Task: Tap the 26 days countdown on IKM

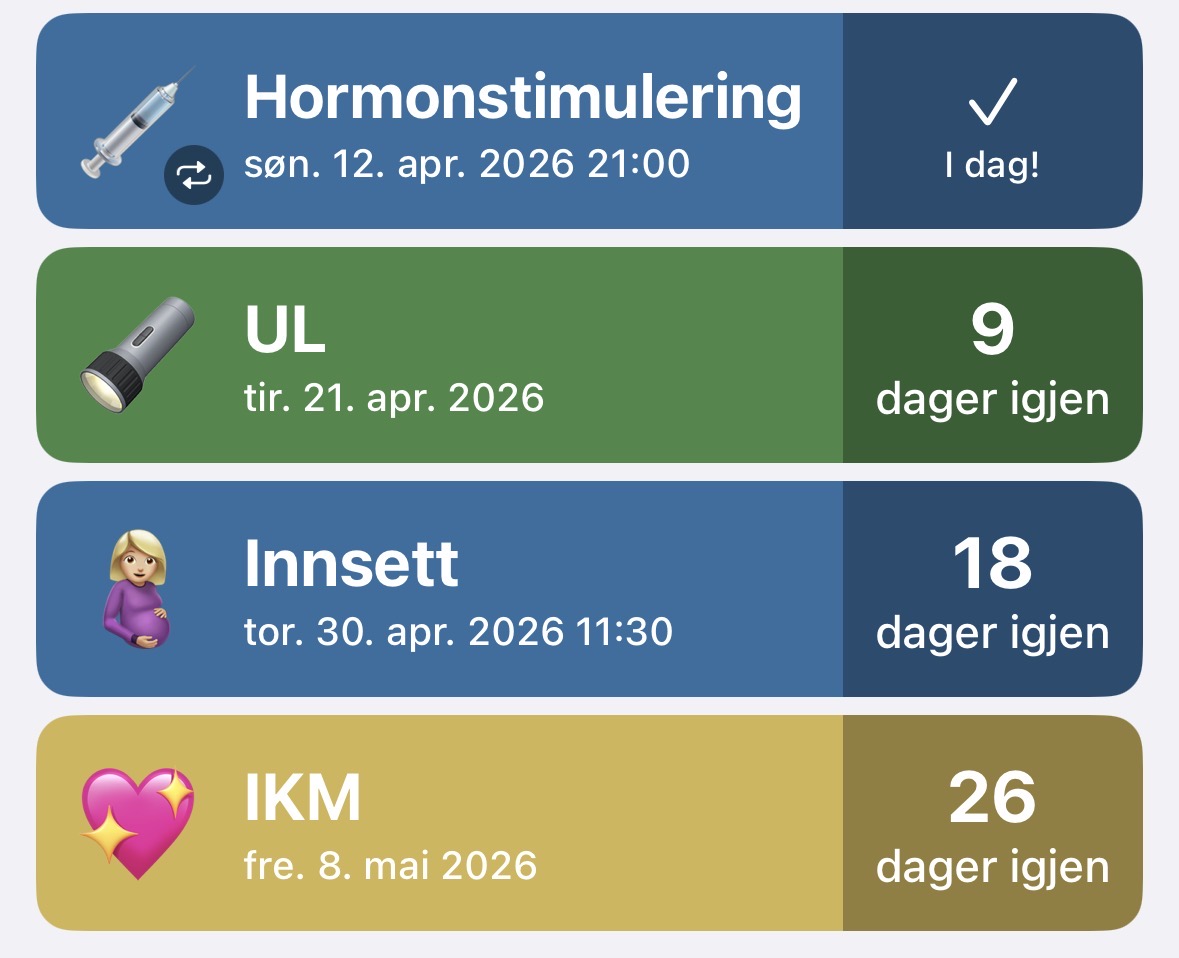Action: [992, 798]
